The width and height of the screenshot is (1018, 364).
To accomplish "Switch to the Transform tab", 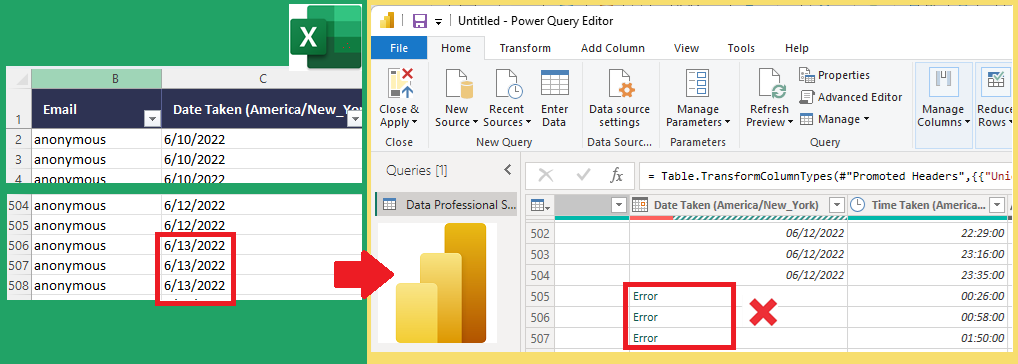I will [525, 48].
